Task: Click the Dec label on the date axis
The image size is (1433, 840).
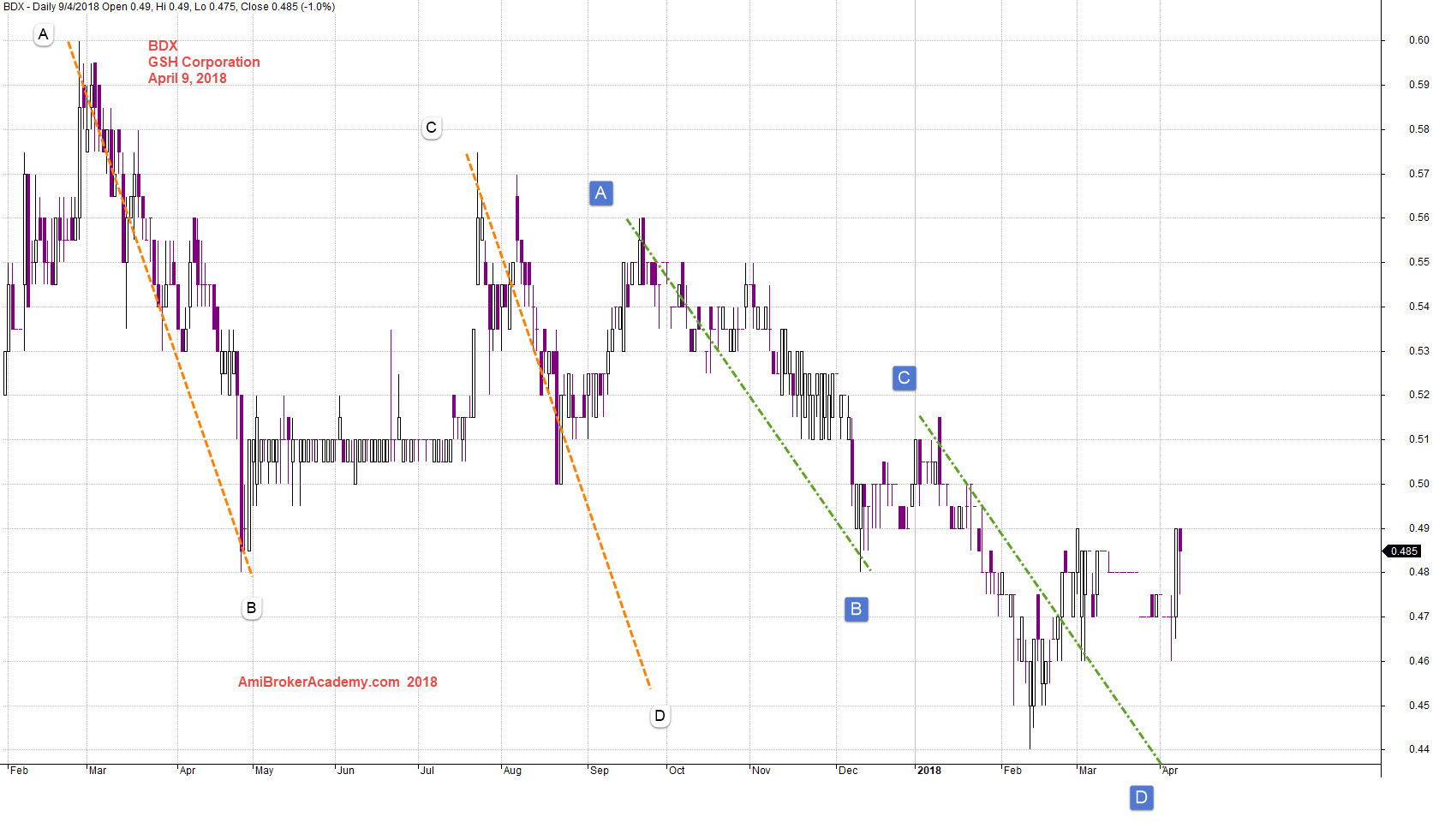Action: click(x=848, y=771)
